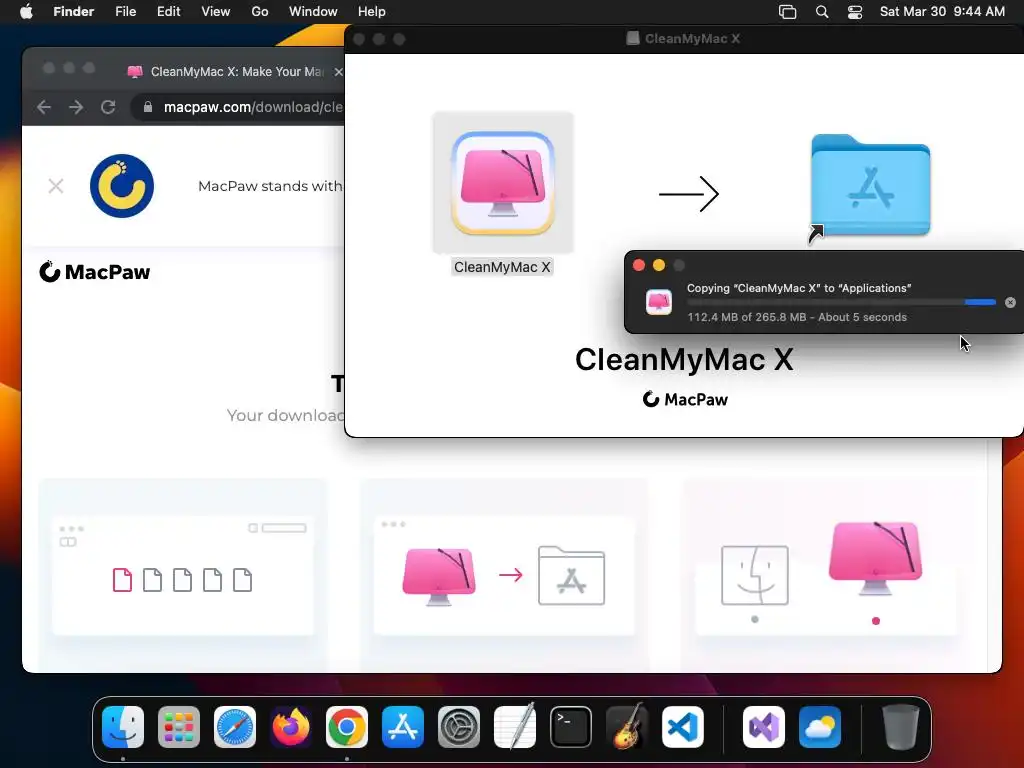Launch GarageBand from the Dock

coord(627,727)
